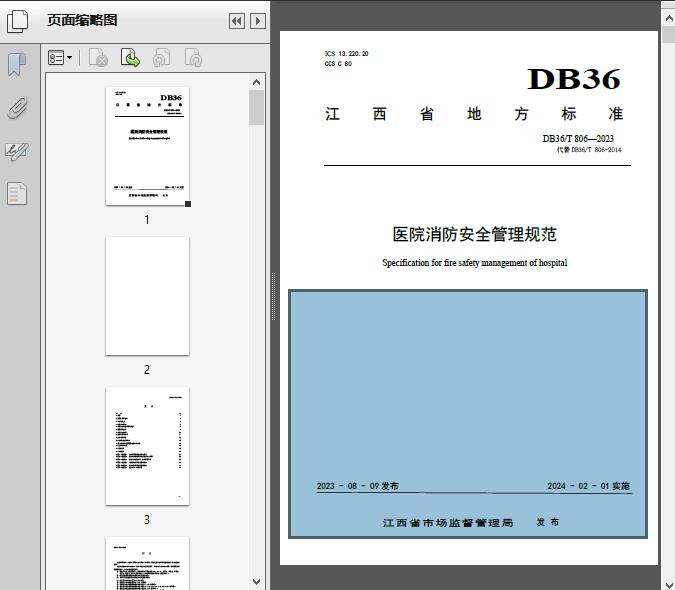
Task: Select page 1 thumbnail
Action: click(147, 146)
